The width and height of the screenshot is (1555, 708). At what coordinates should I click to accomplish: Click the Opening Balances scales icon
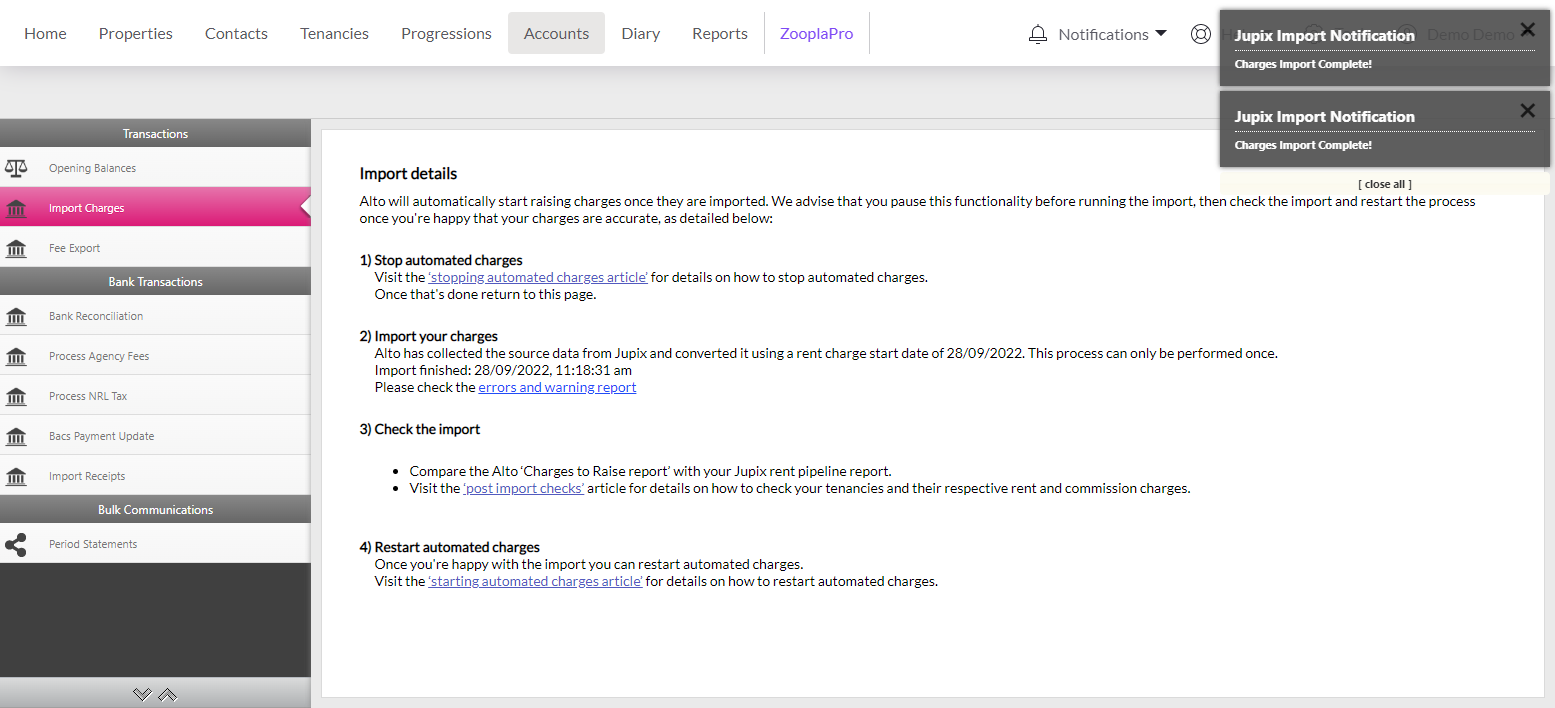(x=16, y=168)
